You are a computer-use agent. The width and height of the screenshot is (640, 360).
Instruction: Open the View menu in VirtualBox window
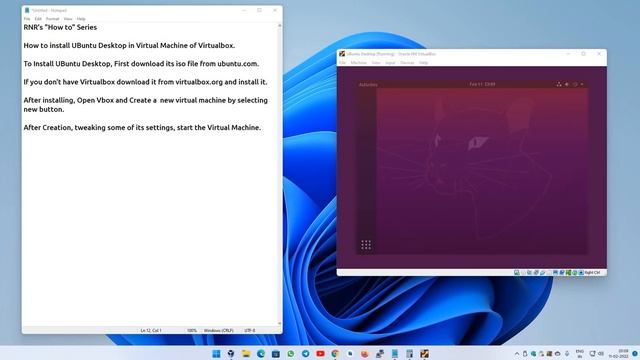[376, 63]
